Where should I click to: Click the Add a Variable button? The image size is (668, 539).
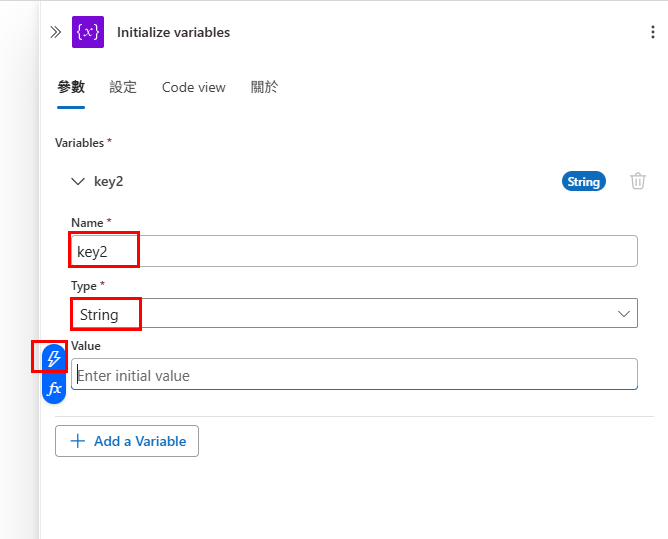(127, 441)
